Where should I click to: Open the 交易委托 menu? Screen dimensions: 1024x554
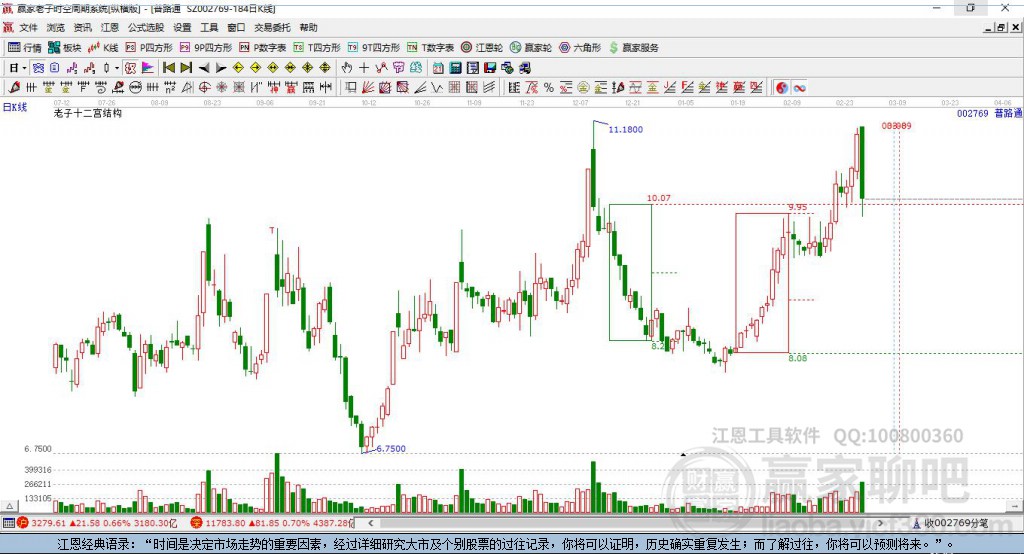pos(272,27)
